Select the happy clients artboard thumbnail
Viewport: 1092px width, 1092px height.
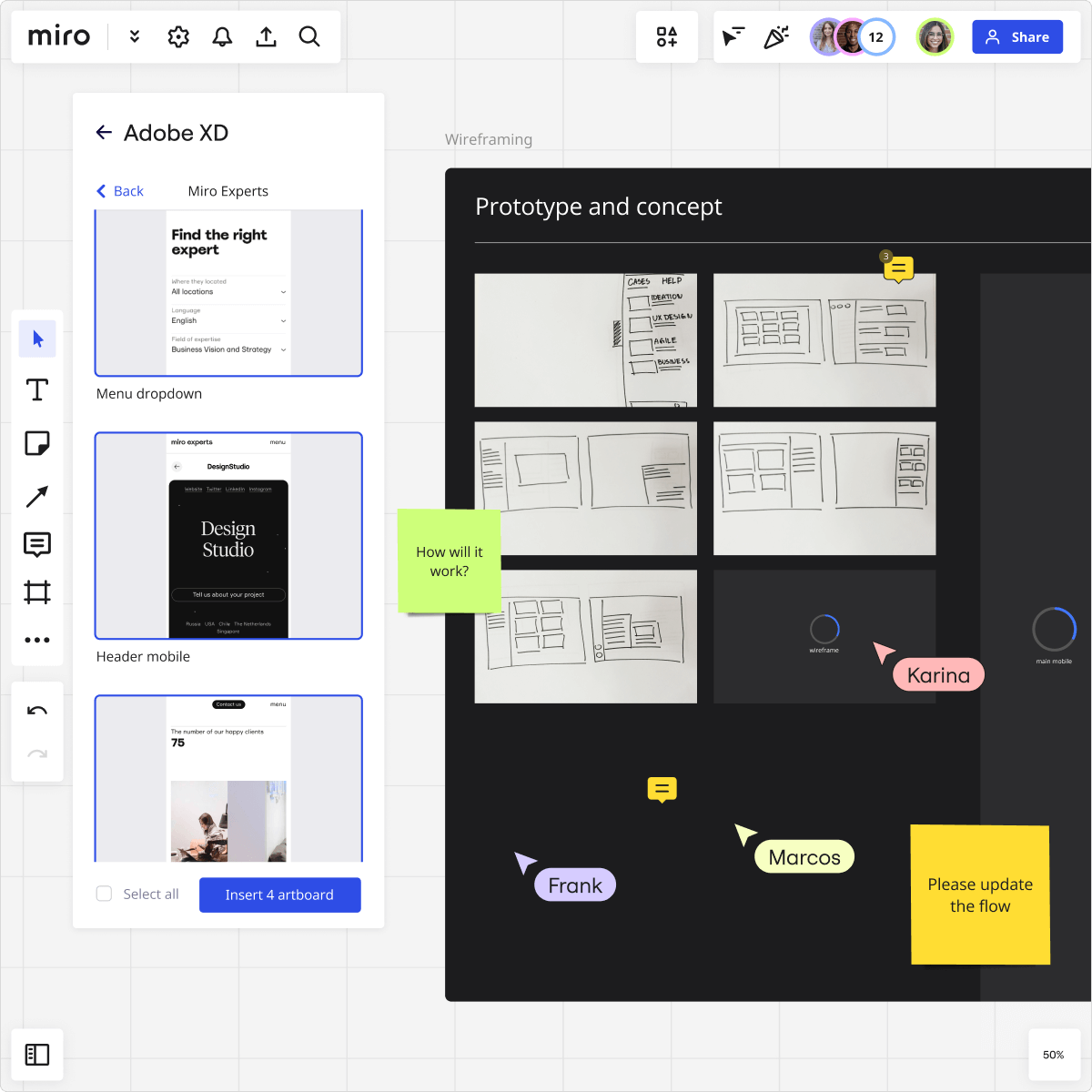pos(228,778)
